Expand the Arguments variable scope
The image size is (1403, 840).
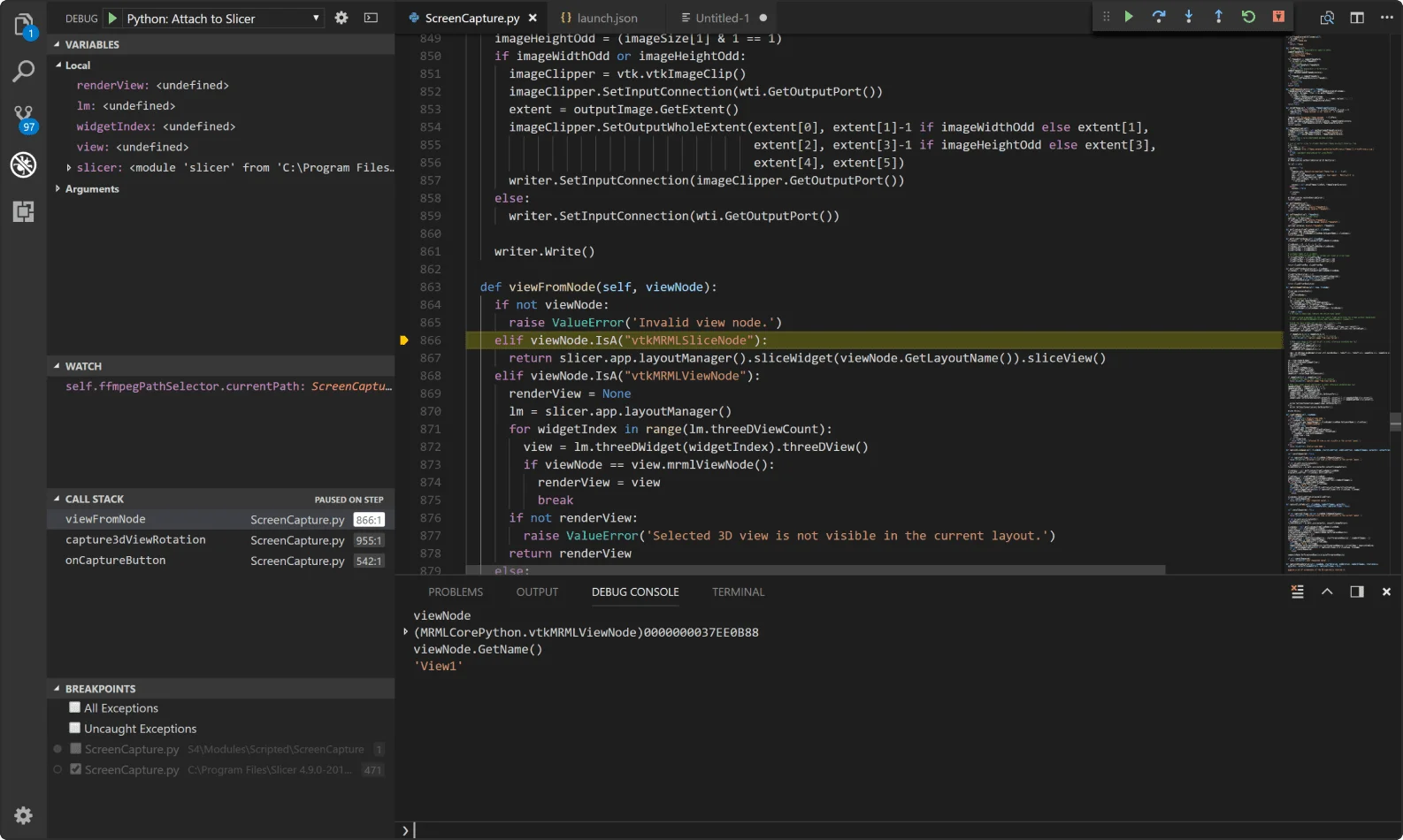pyautogui.click(x=58, y=189)
